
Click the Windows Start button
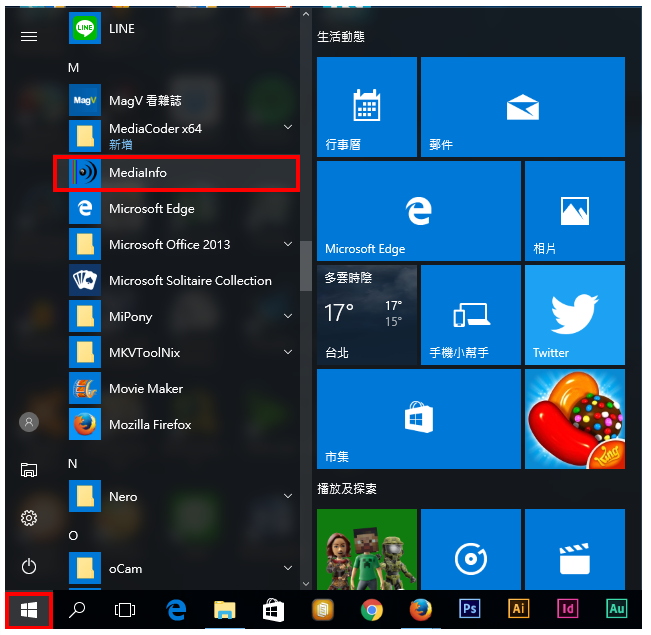tap(29, 610)
